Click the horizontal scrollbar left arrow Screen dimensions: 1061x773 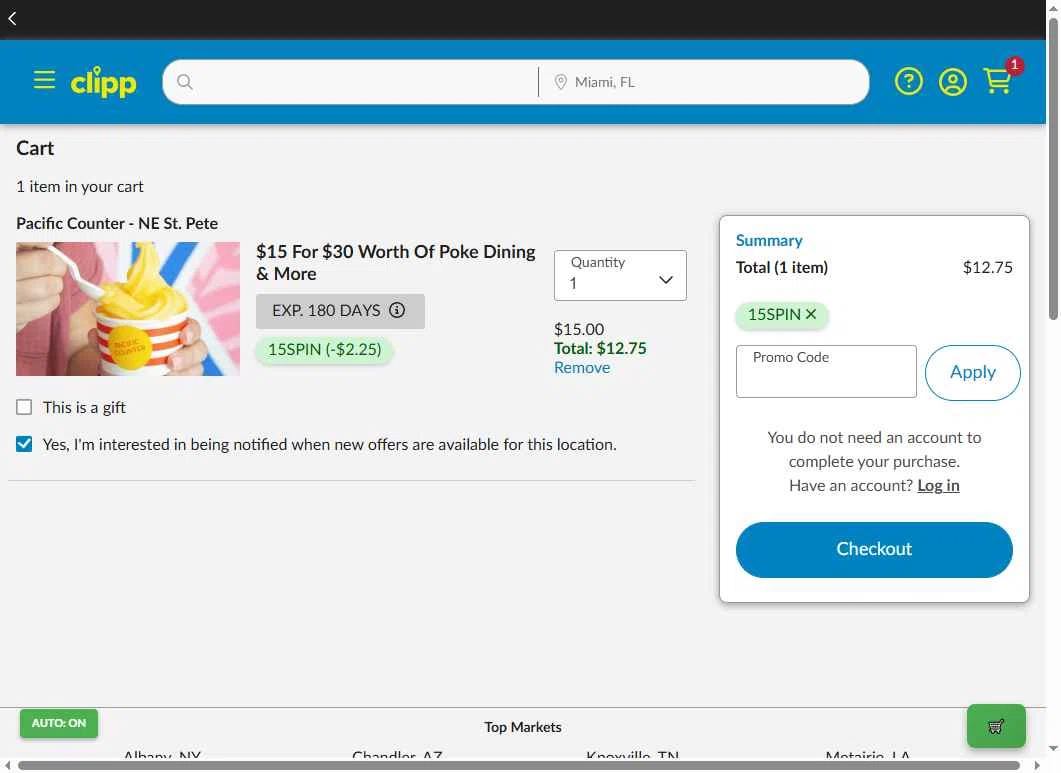pyautogui.click(x=7, y=766)
